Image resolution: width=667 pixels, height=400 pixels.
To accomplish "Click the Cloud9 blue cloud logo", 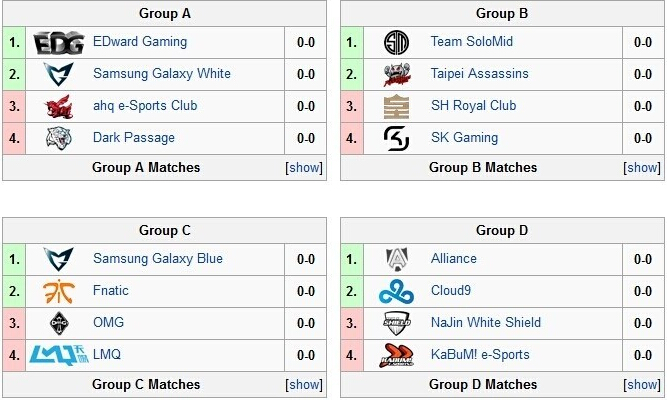I will (396, 292).
